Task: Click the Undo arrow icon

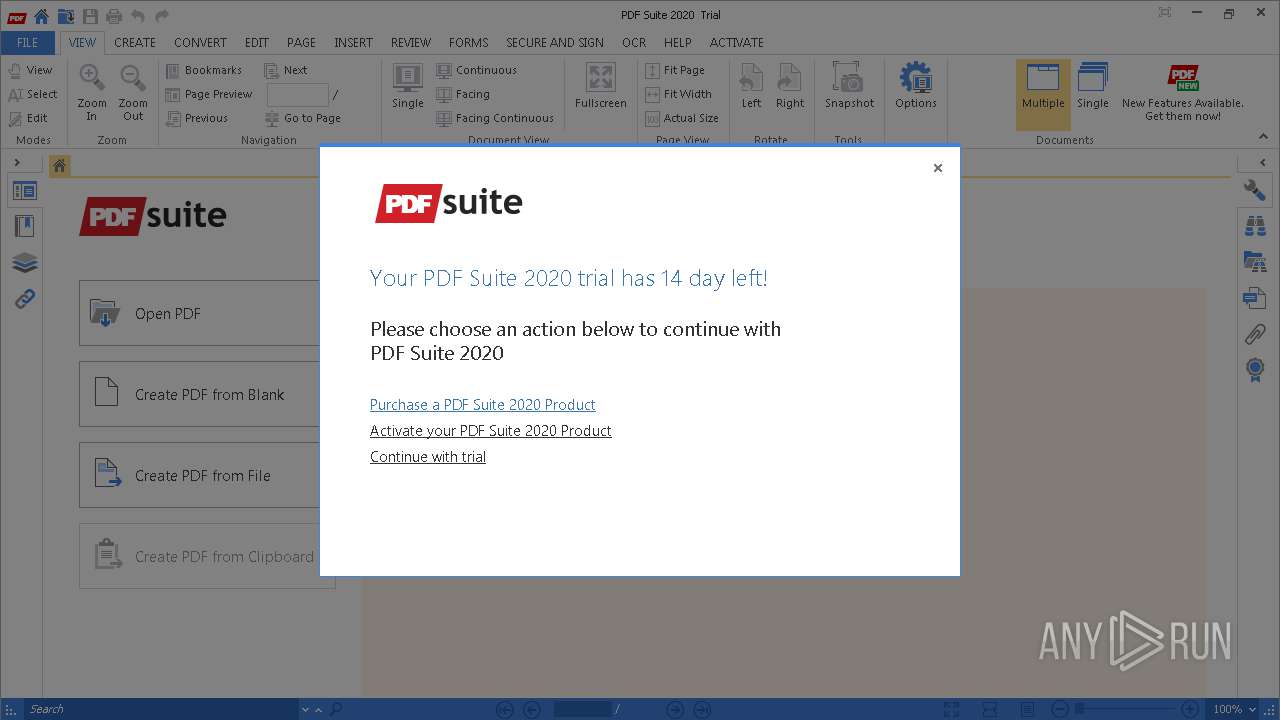Action: pos(138,16)
